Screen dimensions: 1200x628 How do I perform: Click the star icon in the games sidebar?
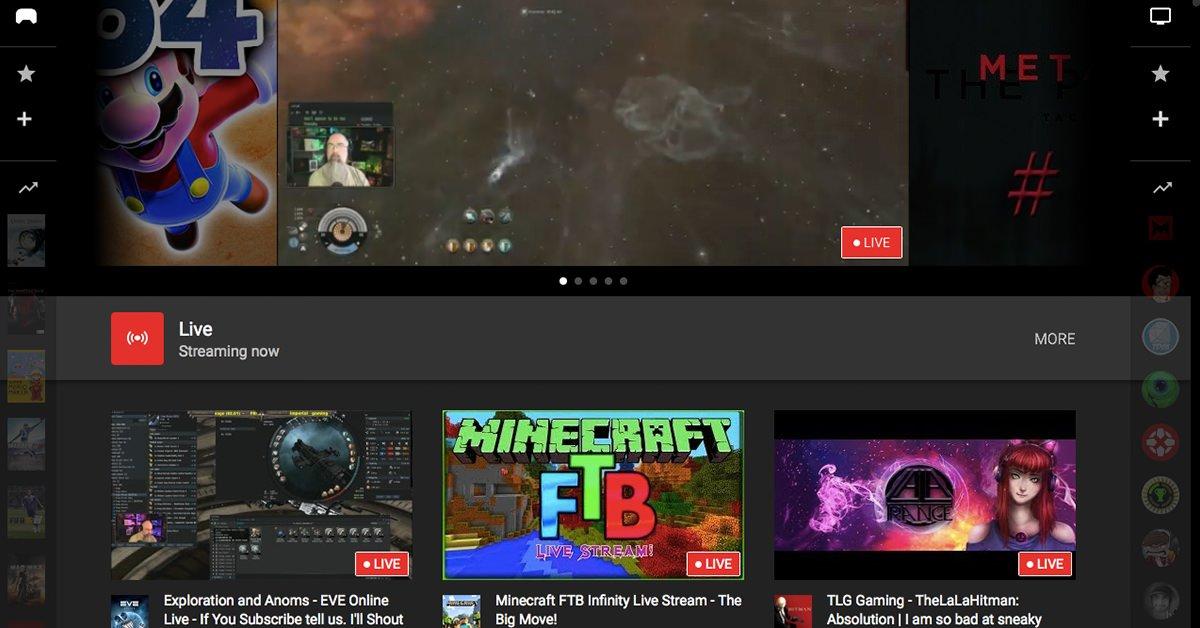[x=26, y=73]
